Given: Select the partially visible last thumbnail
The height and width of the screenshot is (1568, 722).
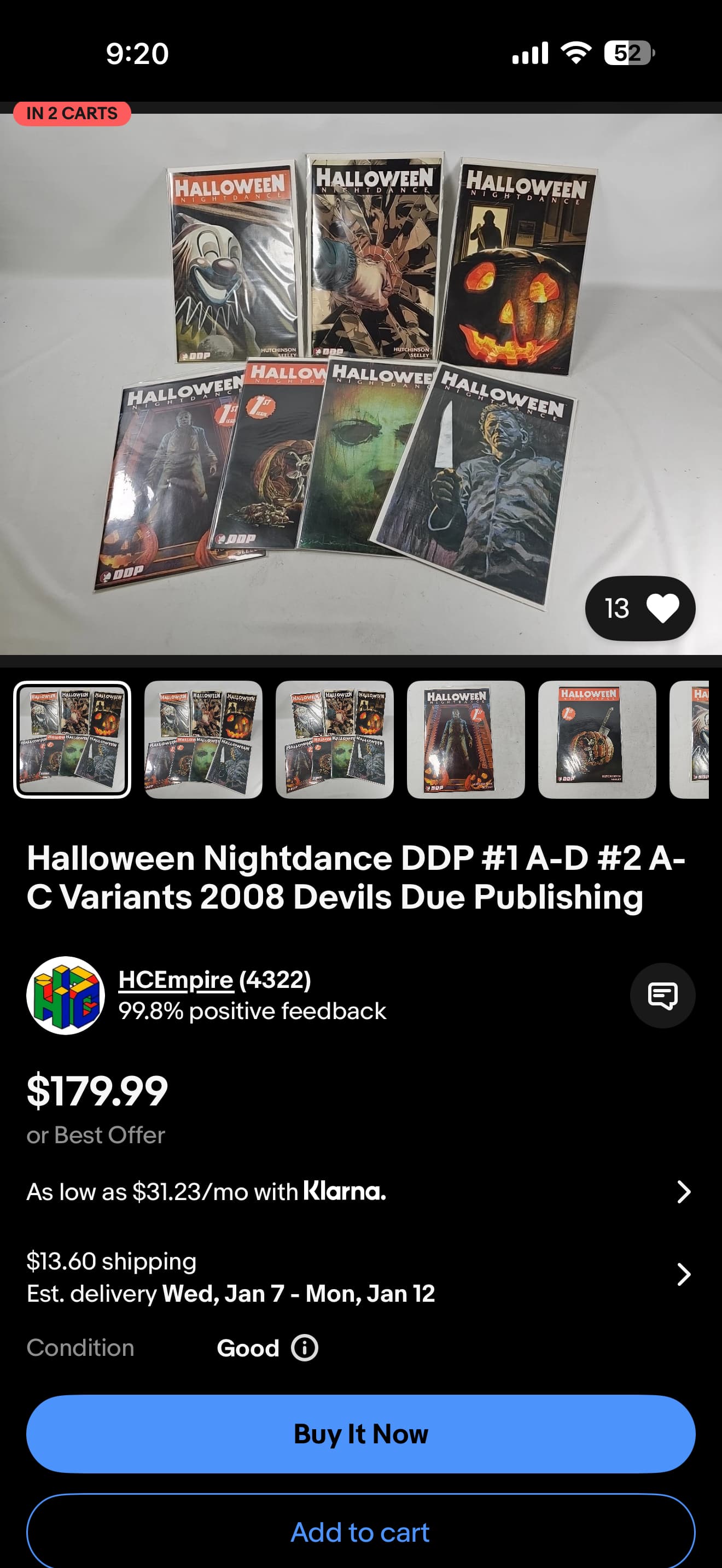Looking at the screenshot, I should click(x=689, y=740).
